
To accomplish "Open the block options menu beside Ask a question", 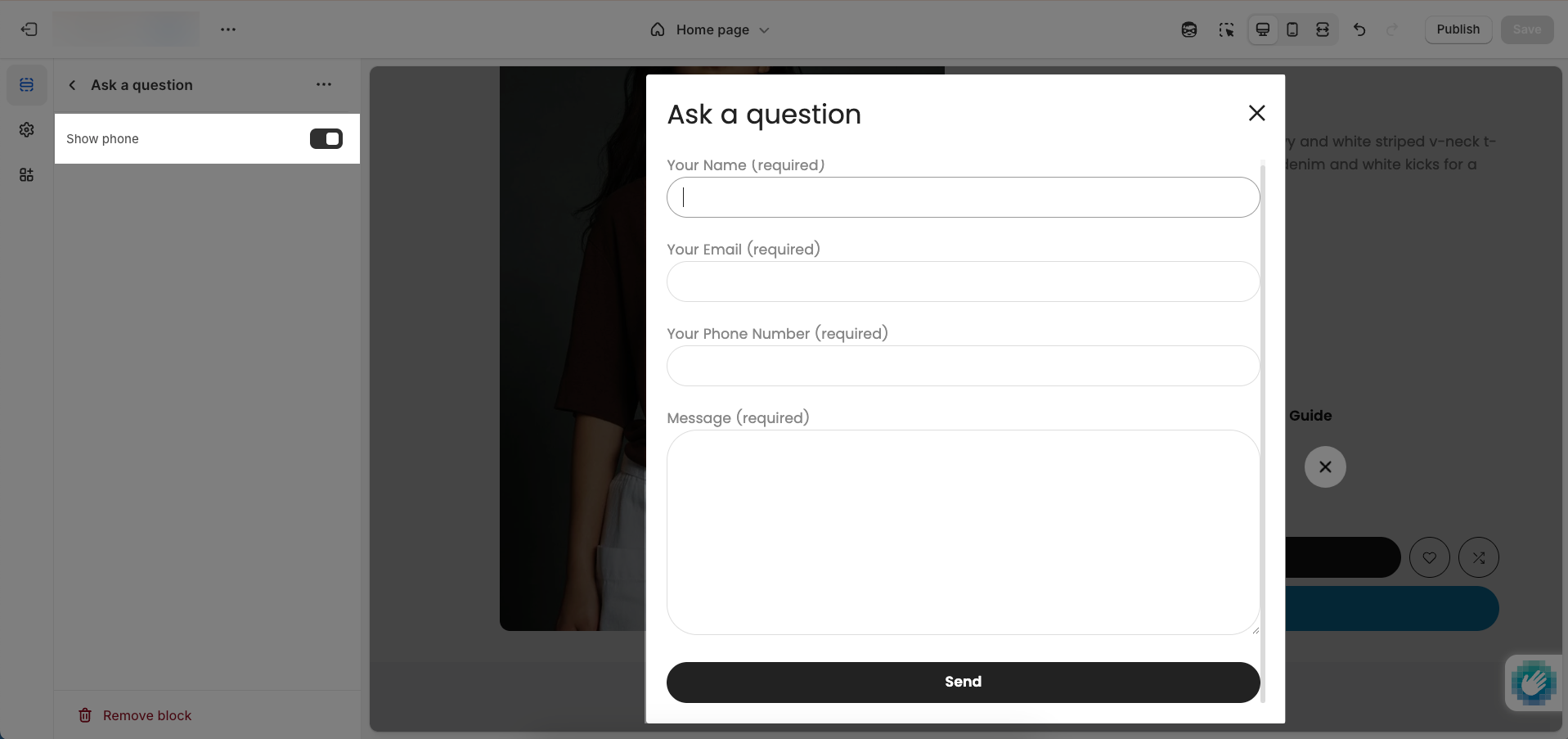I will click(324, 84).
